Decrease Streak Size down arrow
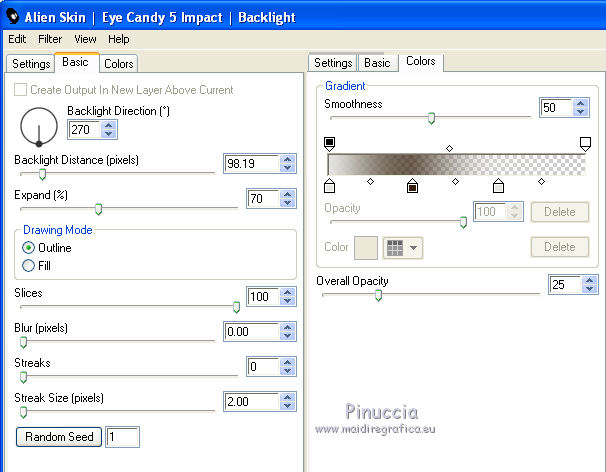Image resolution: width=606 pixels, height=472 pixels. [x=287, y=406]
